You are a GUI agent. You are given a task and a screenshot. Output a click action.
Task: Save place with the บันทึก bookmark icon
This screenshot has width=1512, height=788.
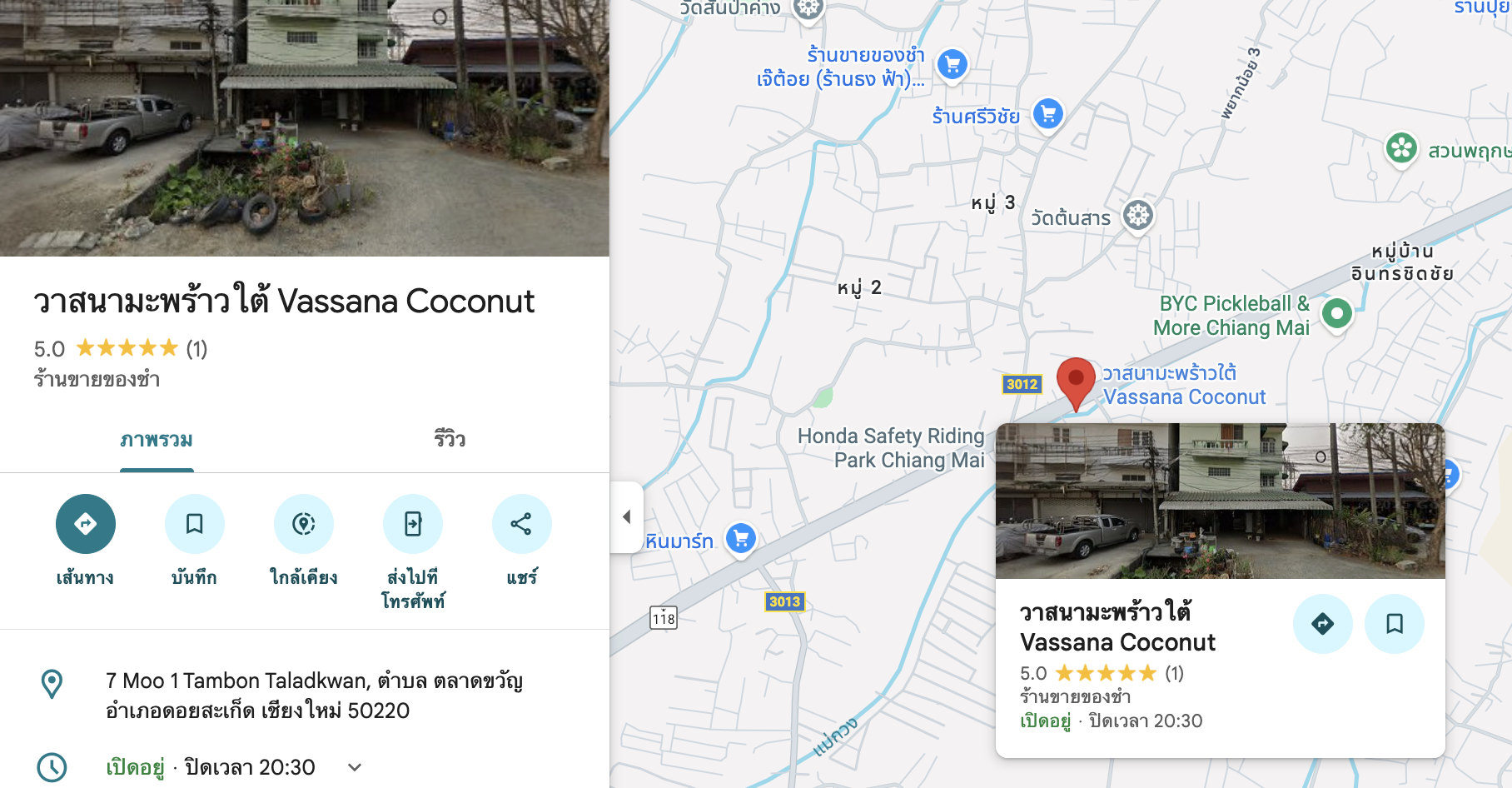pos(195,524)
